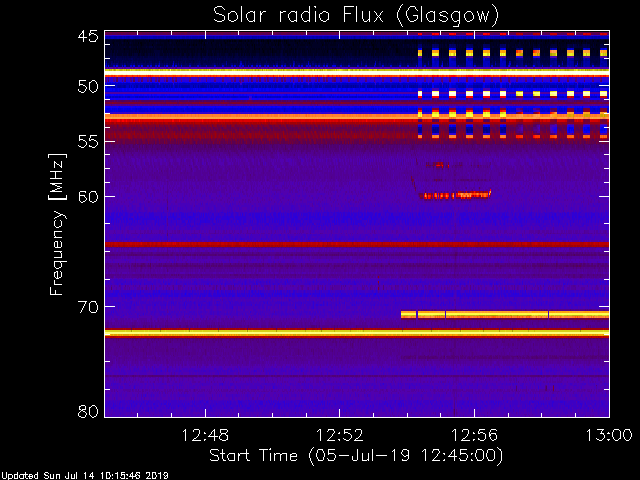
Task: Click the 'Frequency [MHz]' axis label
Action: point(59,225)
